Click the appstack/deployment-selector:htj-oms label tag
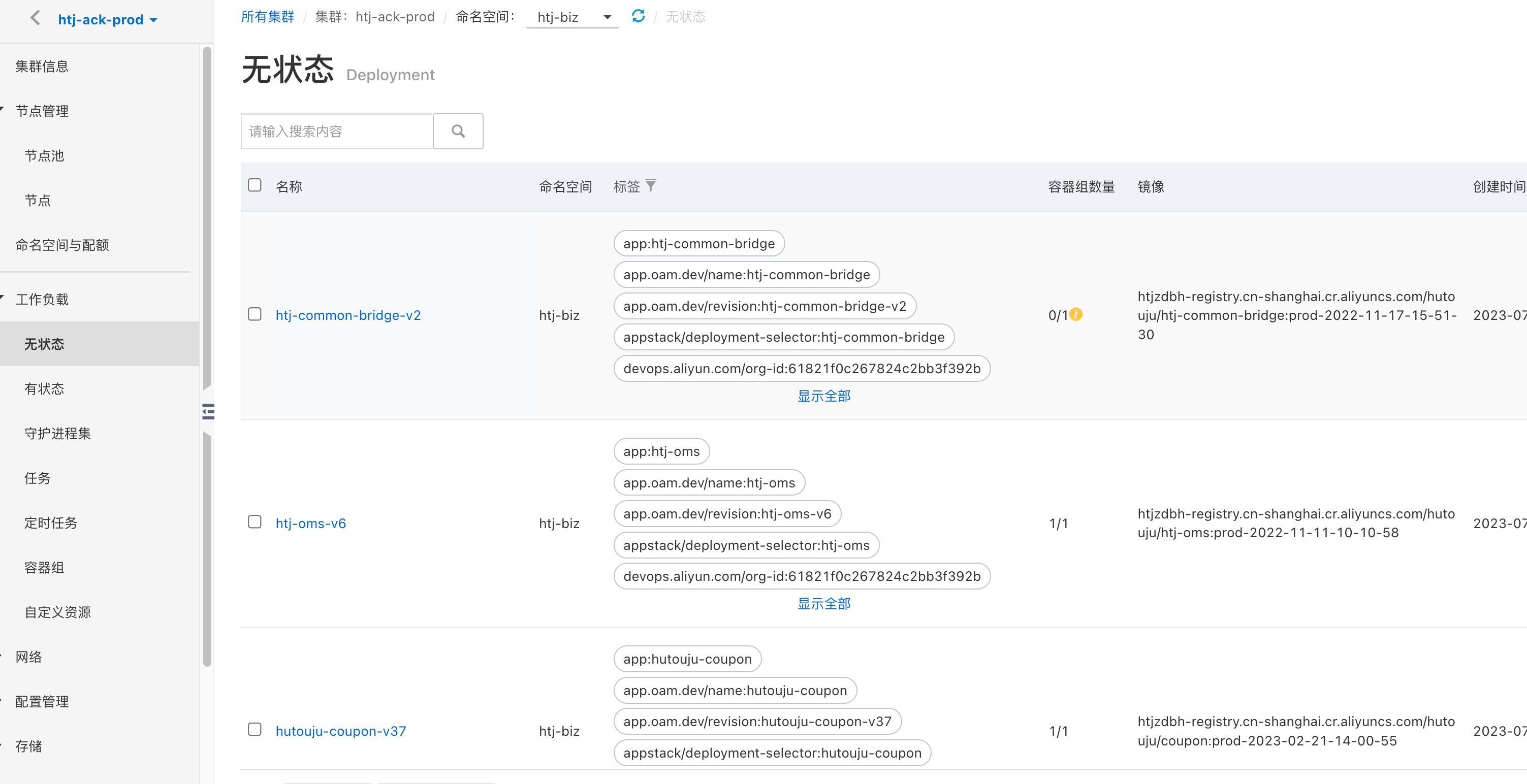The image size is (1527, 784). [x=746, y=545]
